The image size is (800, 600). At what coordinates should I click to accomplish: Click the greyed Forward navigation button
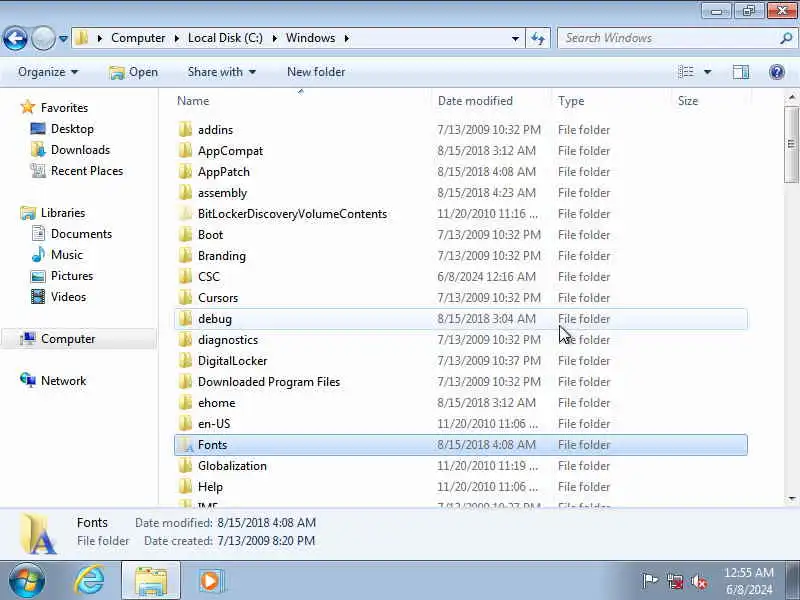43,38
